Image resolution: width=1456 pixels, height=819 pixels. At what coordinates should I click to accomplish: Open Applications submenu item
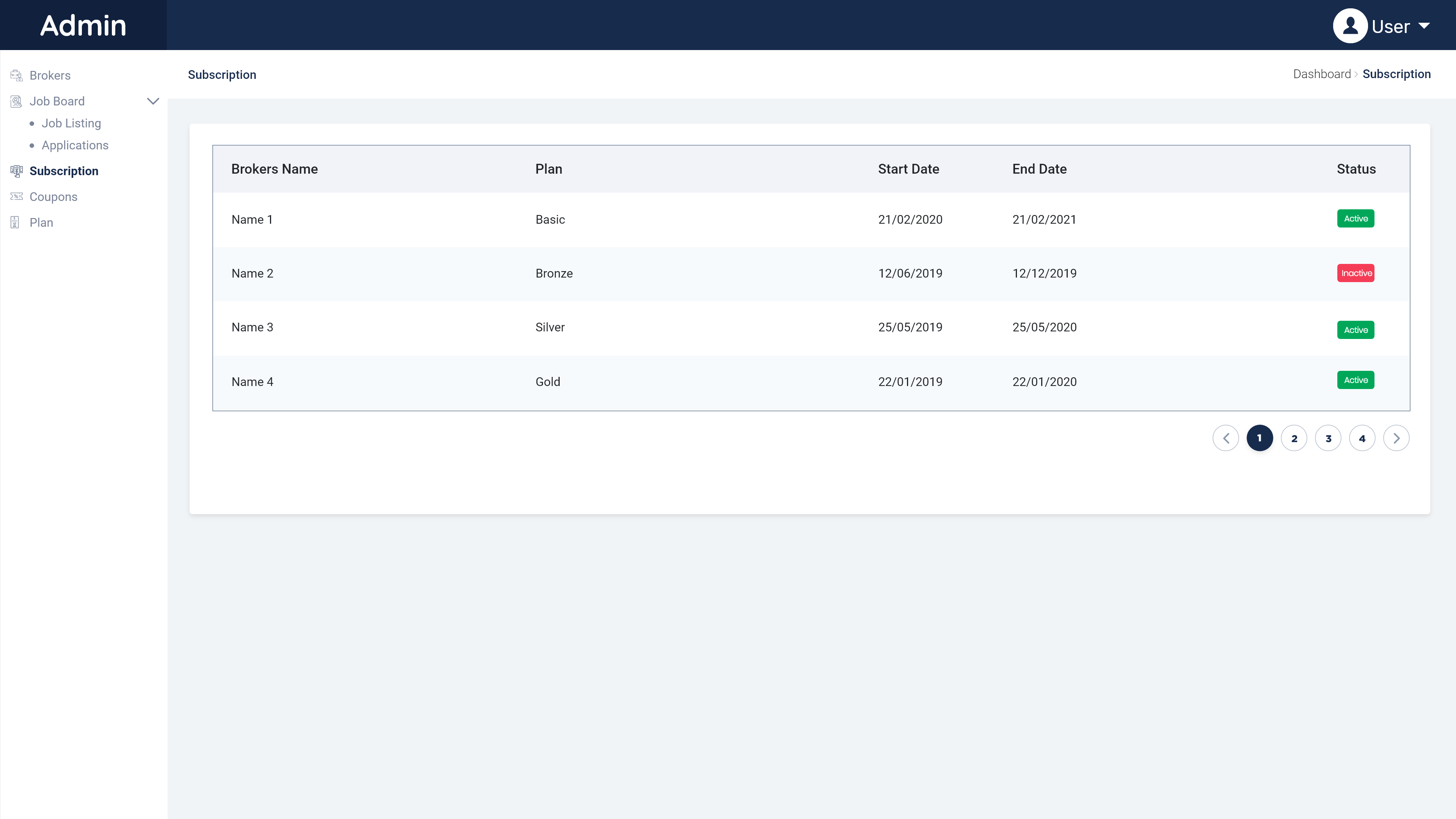[75, 145]
